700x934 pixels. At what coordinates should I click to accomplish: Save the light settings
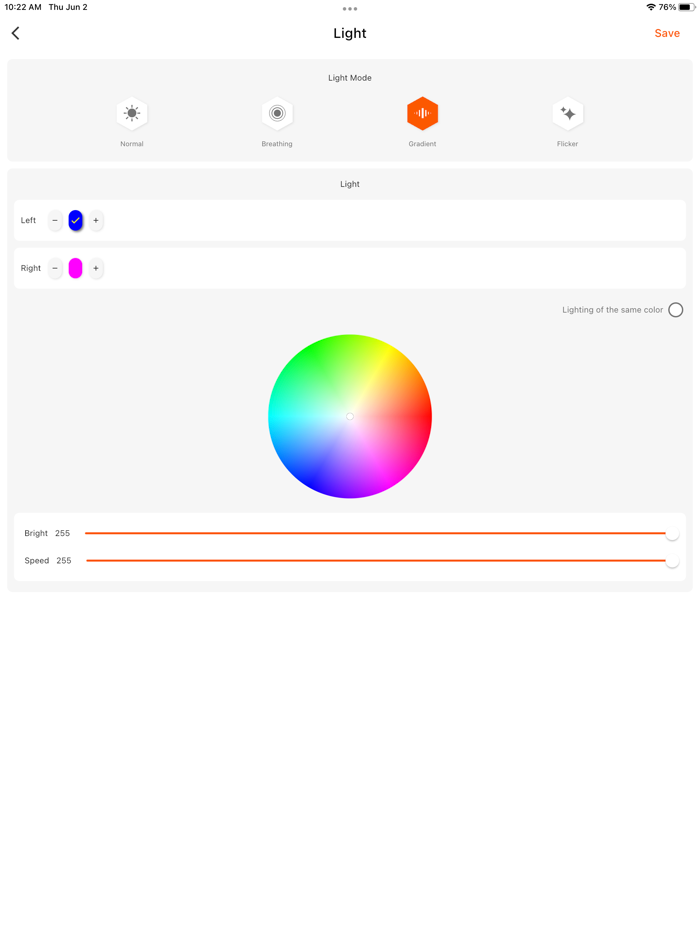pos(667,33)
